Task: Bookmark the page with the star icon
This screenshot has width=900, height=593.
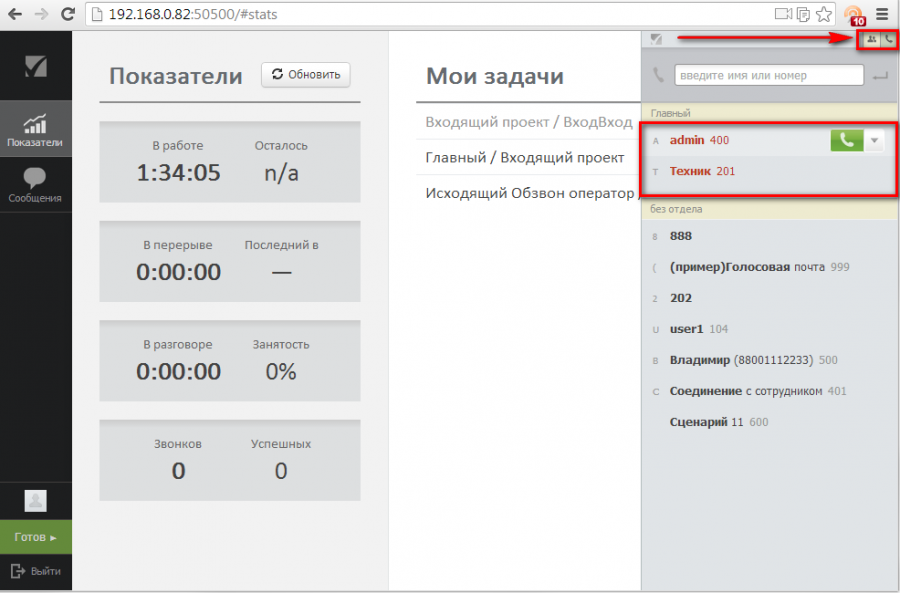Action: [823, 14]
